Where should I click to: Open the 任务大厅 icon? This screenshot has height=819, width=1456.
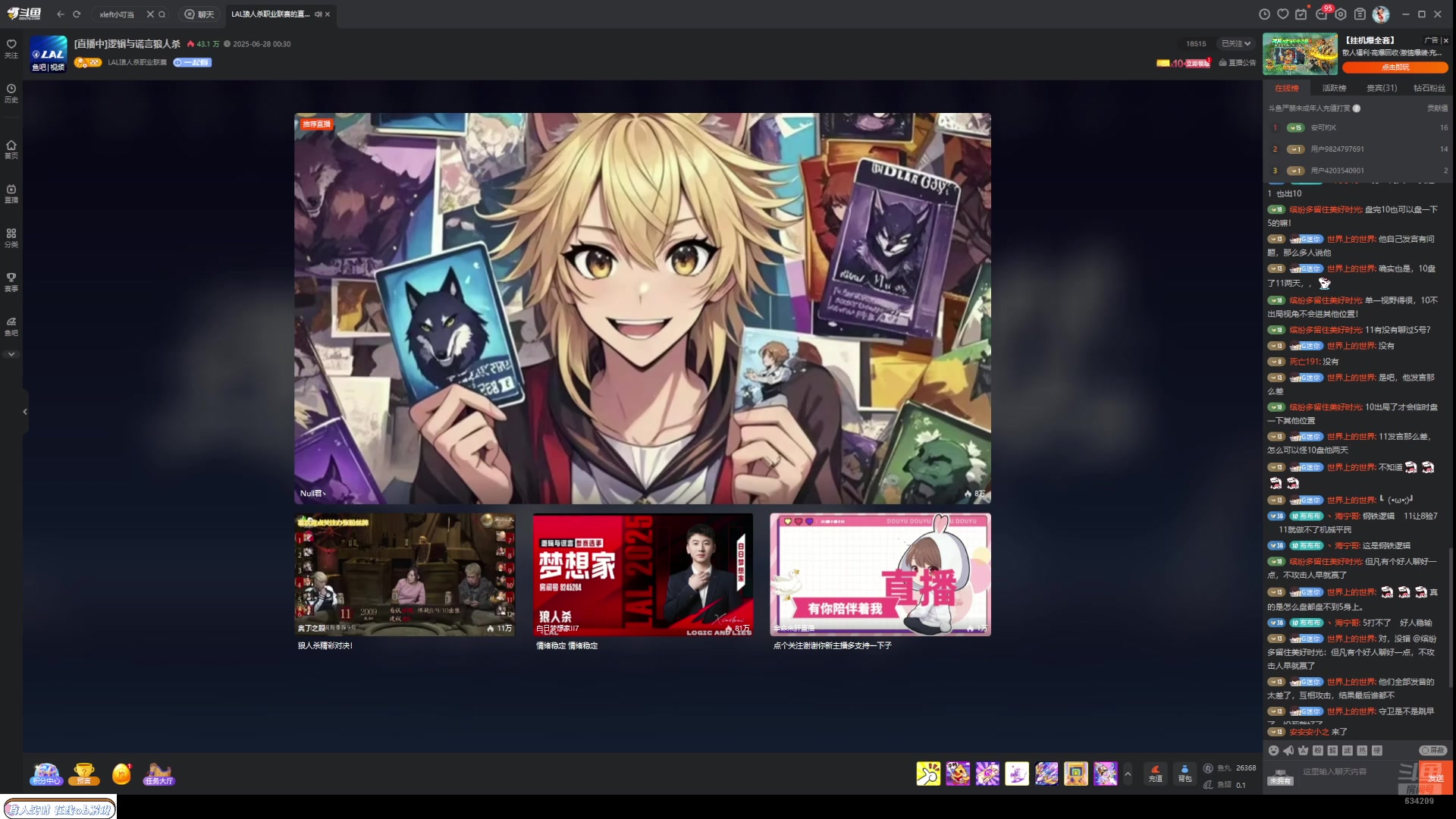tap(159, 773)
